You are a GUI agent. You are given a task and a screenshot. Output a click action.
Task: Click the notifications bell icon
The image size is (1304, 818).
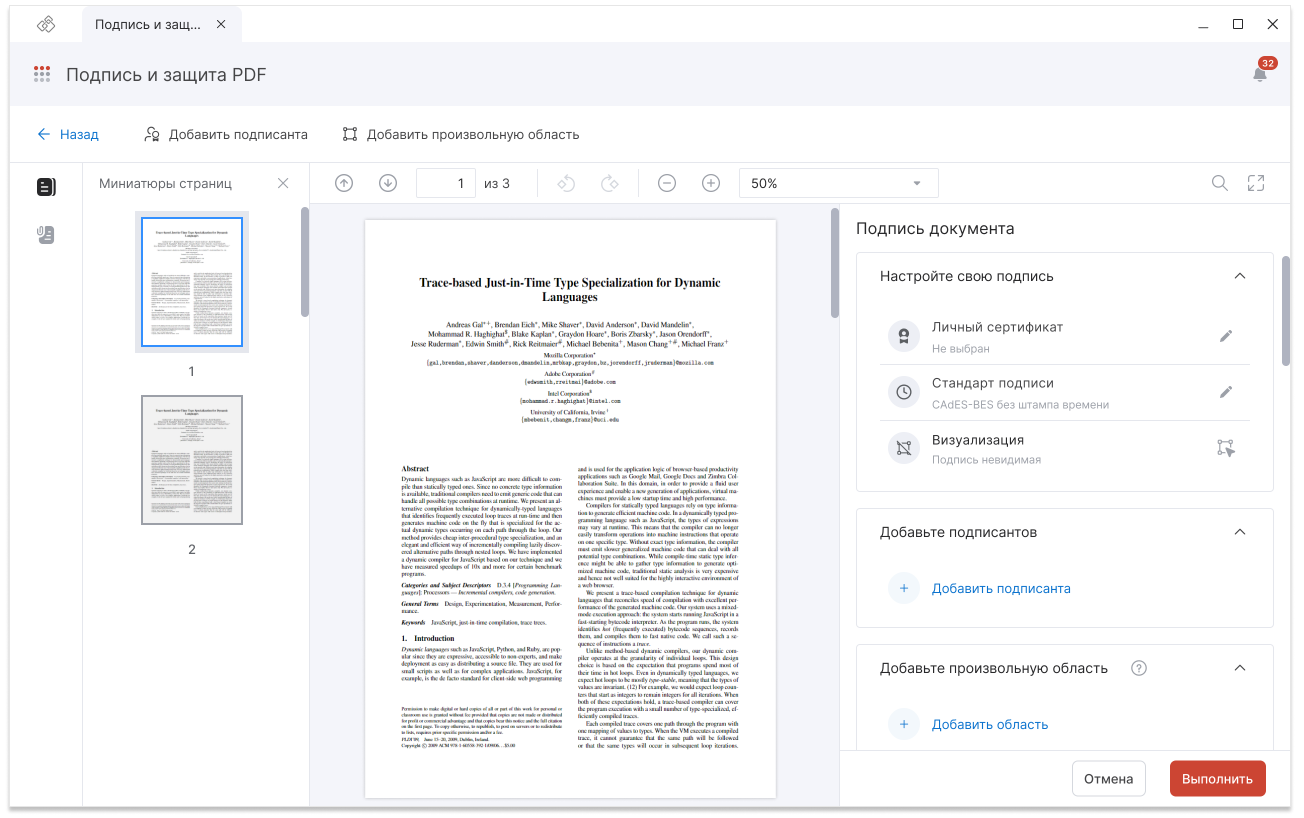pos(1260,74)
